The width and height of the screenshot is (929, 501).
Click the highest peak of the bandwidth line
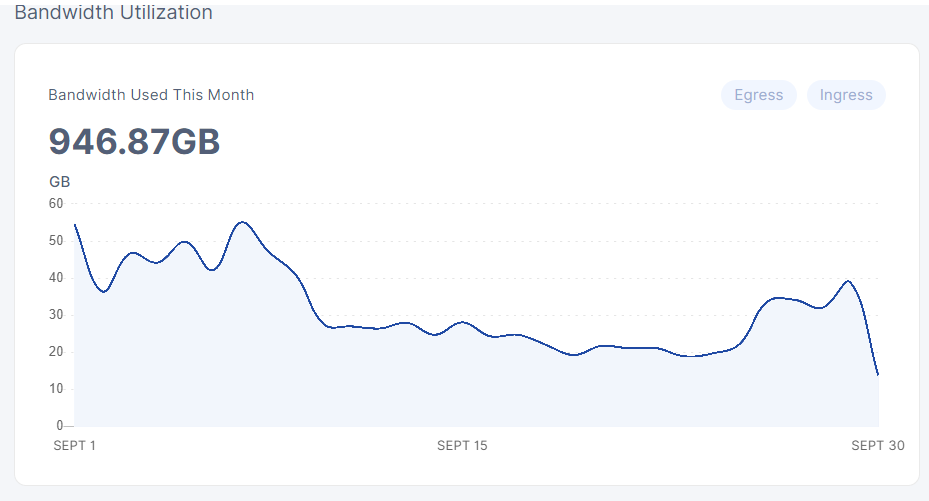[x=243, y=222]
